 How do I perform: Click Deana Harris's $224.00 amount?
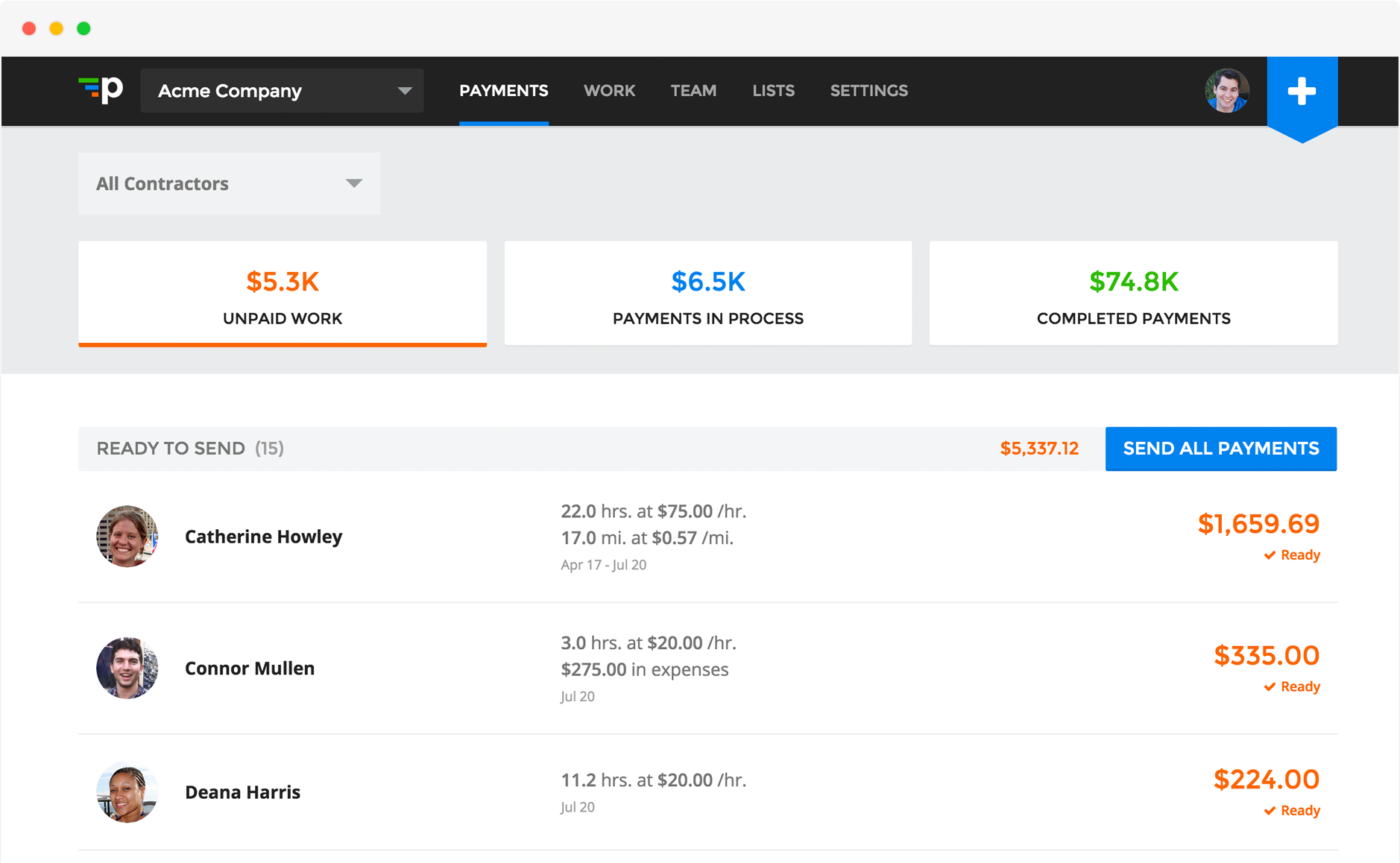[1267, 780]
